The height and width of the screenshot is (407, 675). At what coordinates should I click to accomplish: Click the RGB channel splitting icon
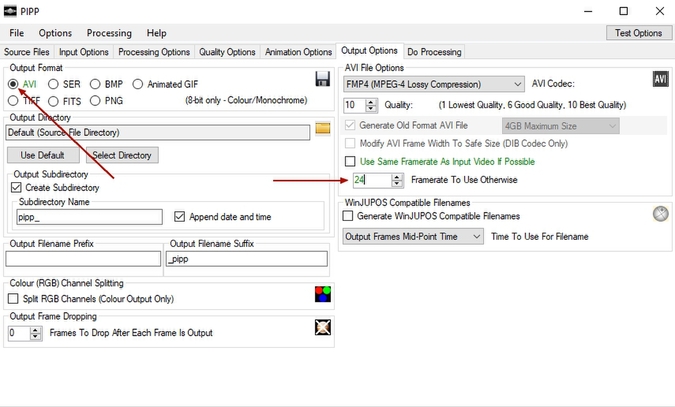click(x=323, y=294)
